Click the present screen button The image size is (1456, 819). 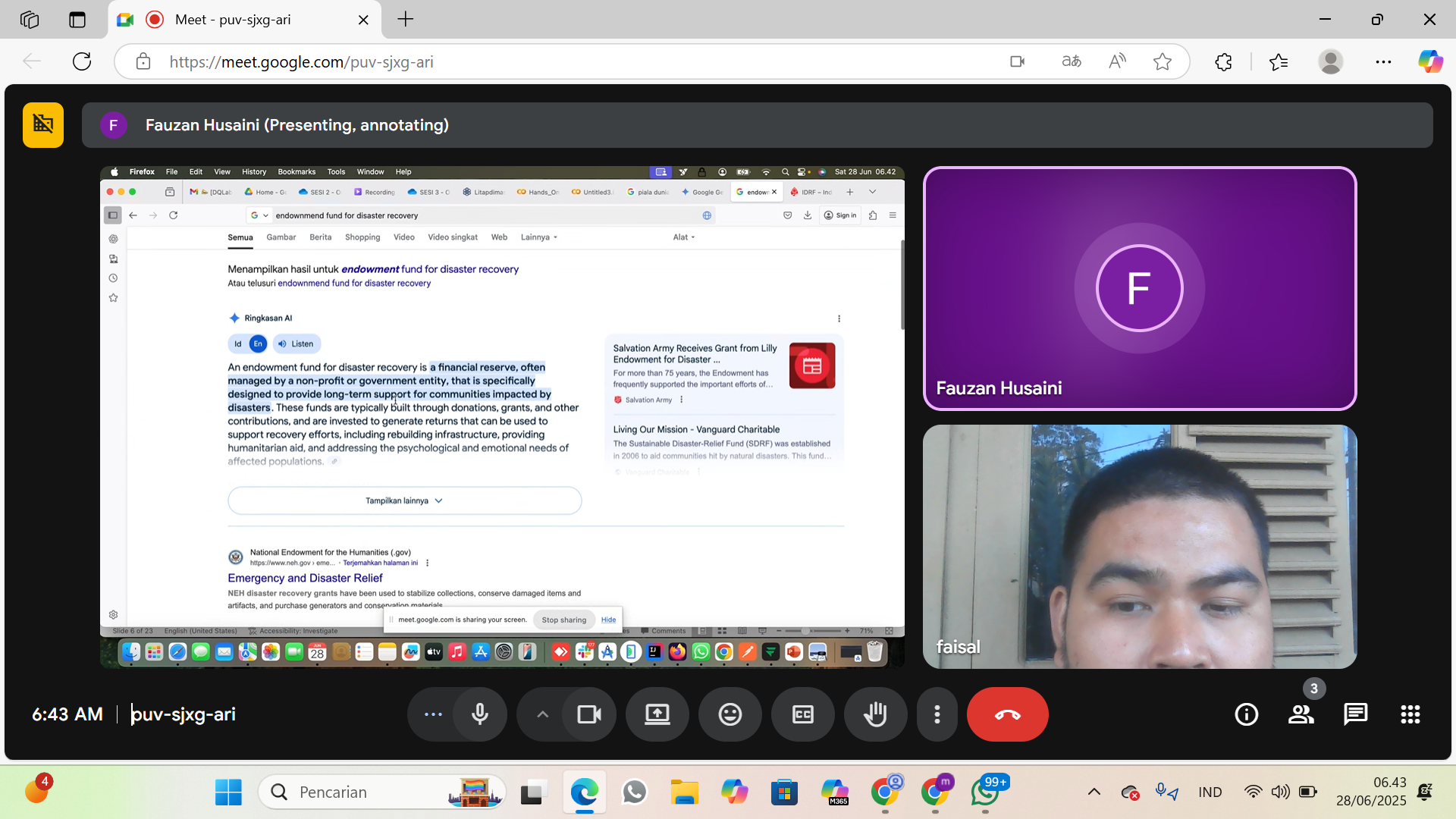click(657, 714)
